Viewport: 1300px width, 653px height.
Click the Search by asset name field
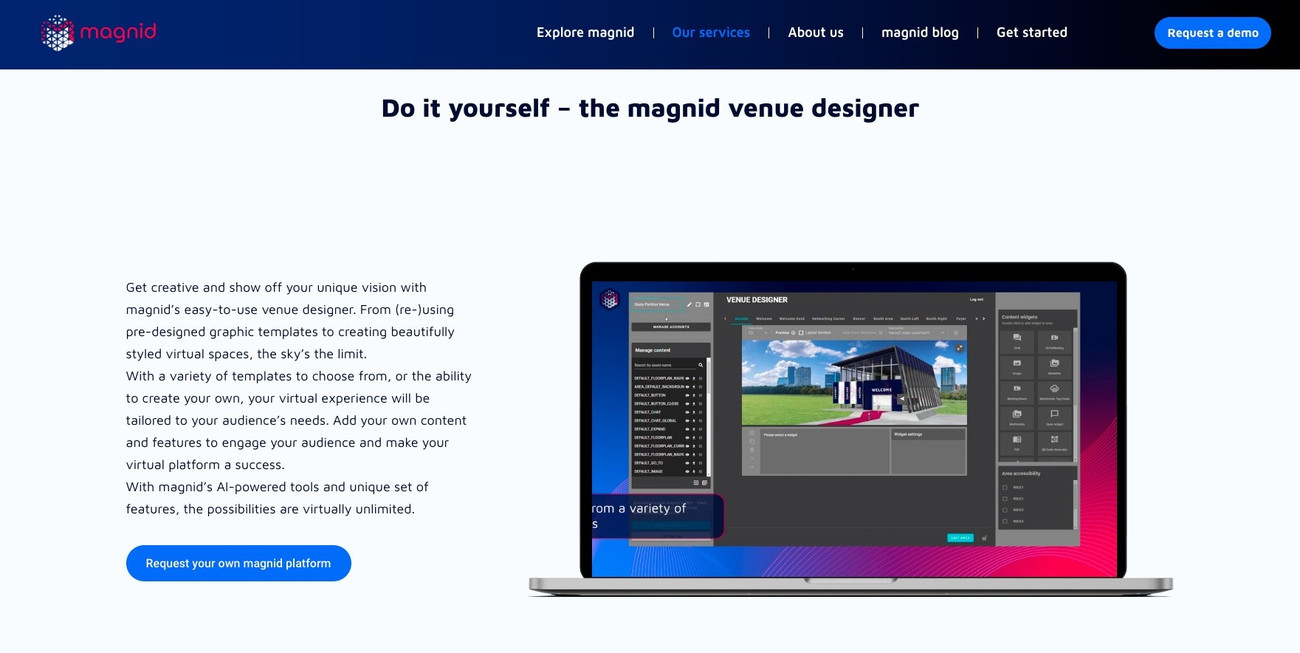[664, 365]
